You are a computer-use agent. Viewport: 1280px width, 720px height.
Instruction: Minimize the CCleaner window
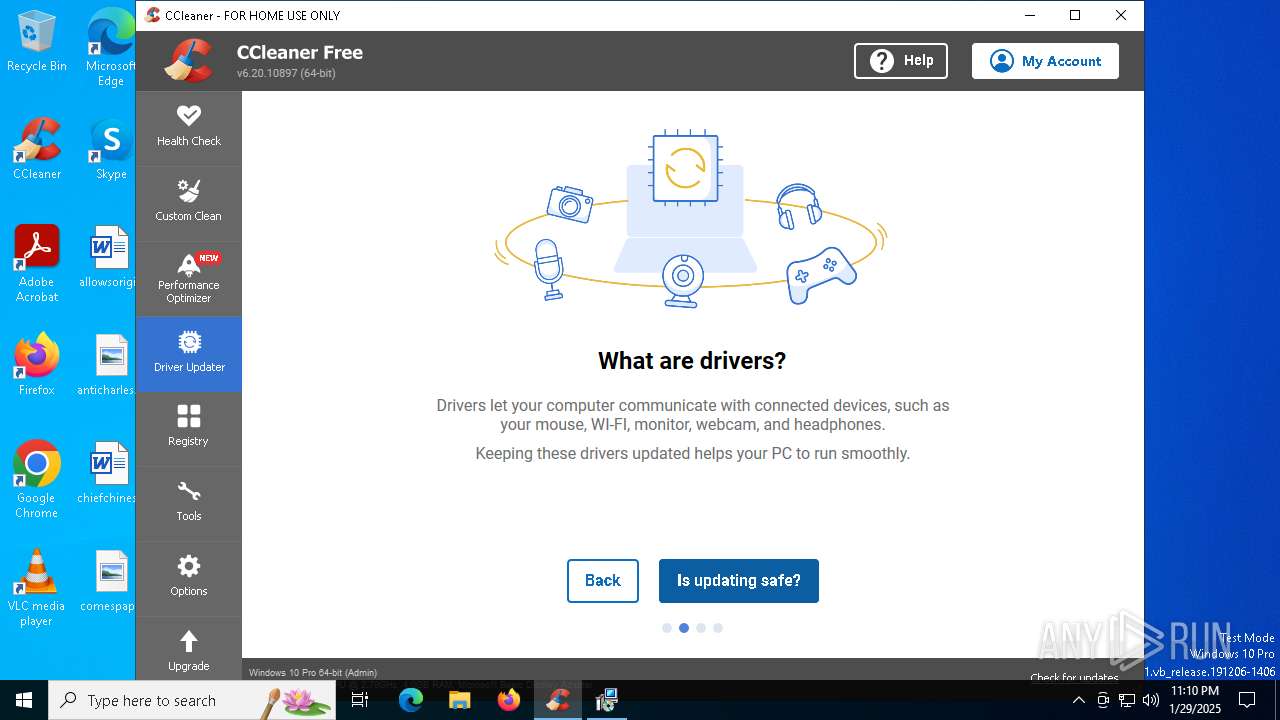tap(1030, 15)
